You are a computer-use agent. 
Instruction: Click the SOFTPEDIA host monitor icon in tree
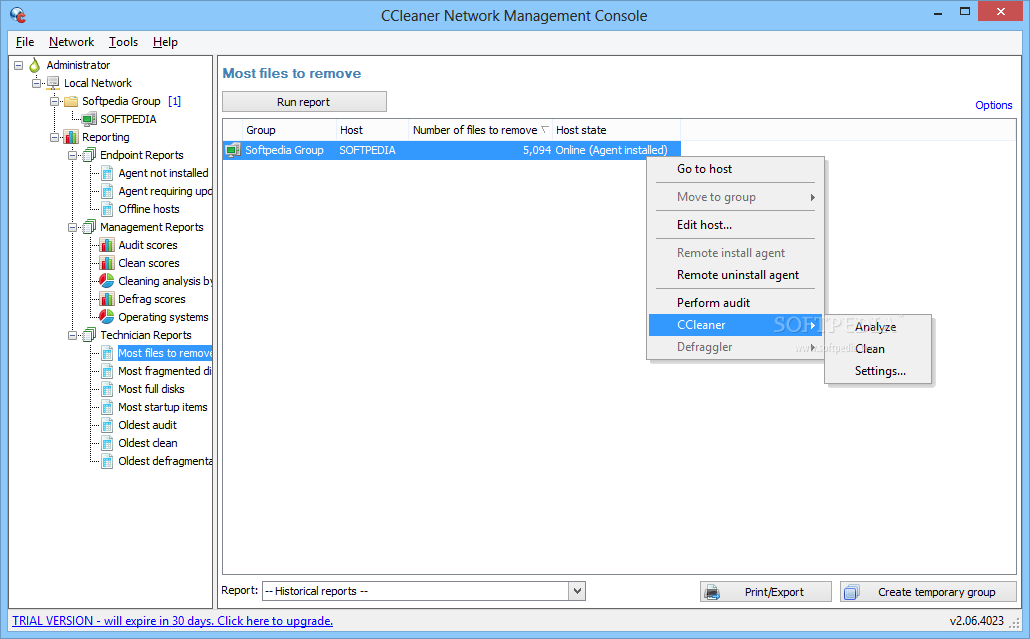tap(89, 119)
